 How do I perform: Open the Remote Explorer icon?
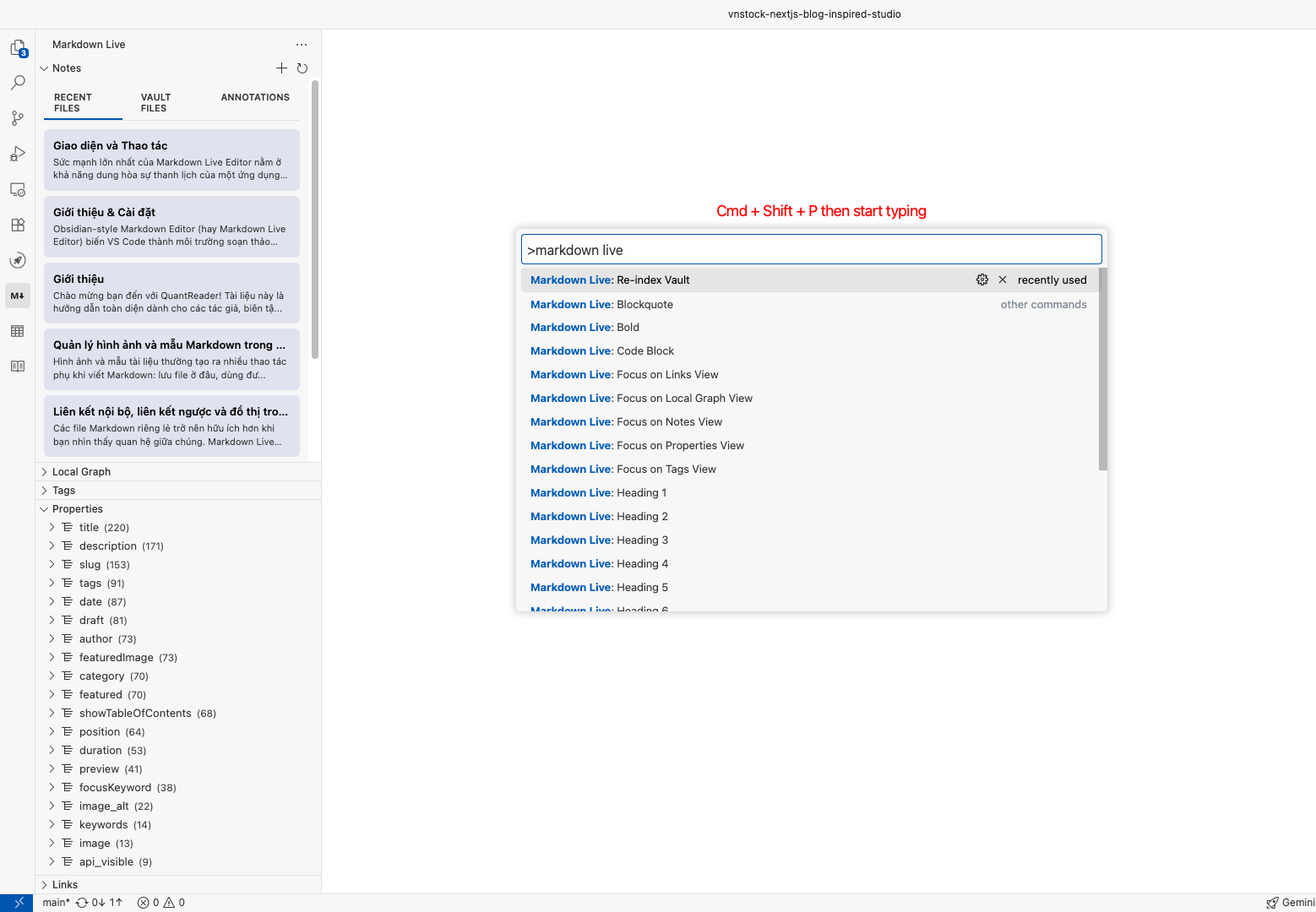pyautogui.click(x=18, y=189)
